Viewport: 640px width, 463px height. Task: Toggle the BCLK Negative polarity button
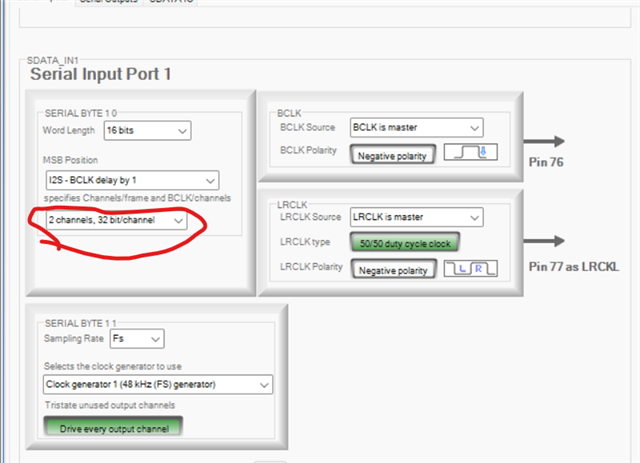[x=392, y=155]
